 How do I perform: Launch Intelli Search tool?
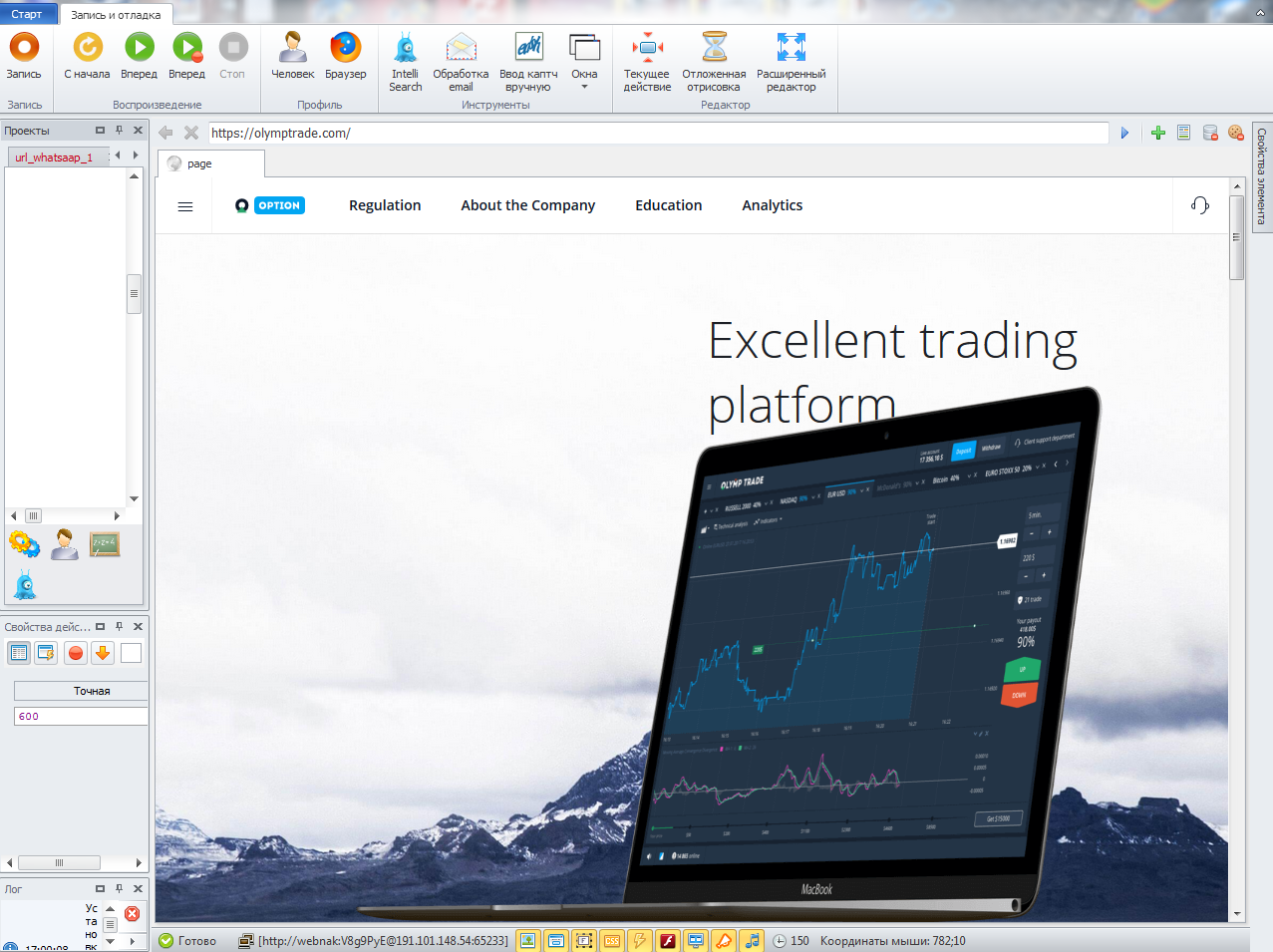406,62
